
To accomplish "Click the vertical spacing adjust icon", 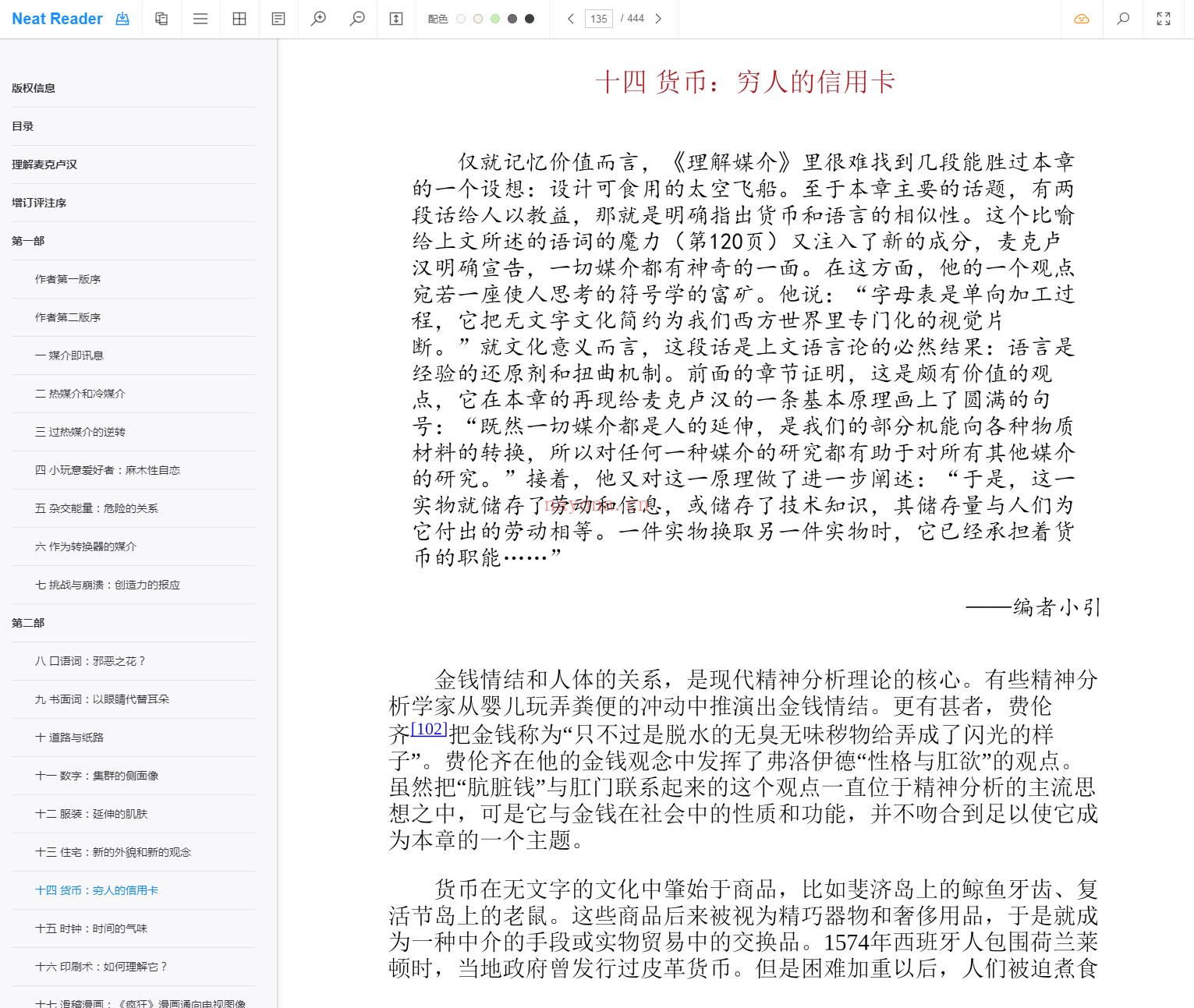I will click(x=396, y=19).
